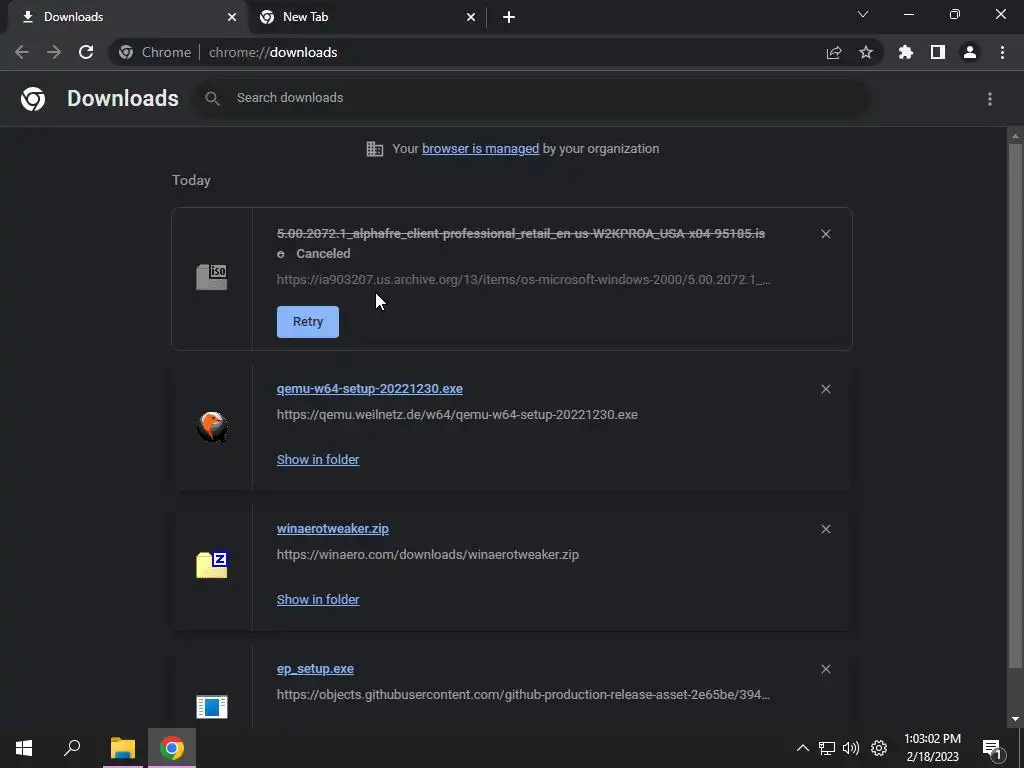Toggle the Chrome side panel icon
Viewport: 1024px width, 768px height.
tap(938, 52)
